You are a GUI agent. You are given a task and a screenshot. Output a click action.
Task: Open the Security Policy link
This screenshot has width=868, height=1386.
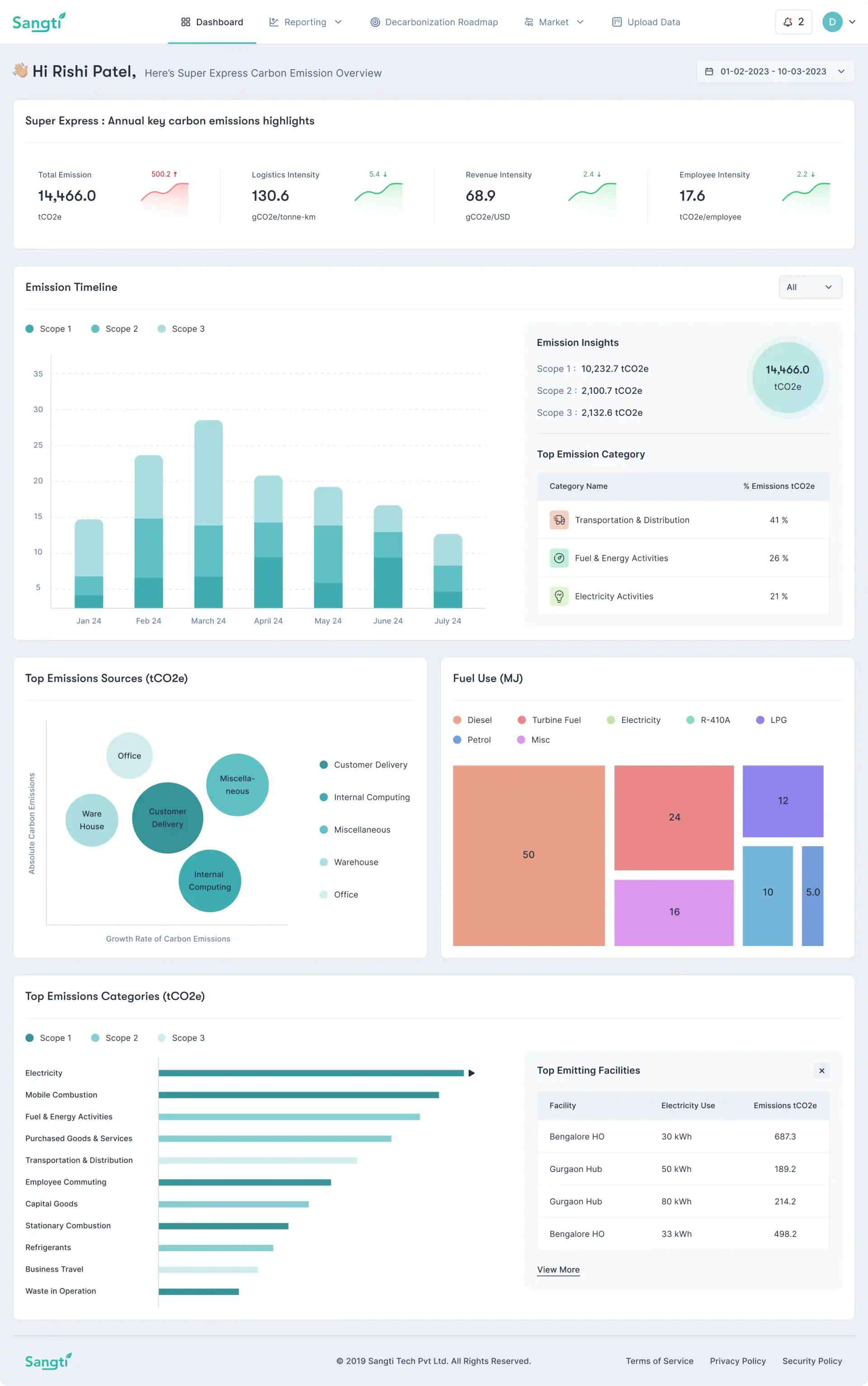click(x=812, y=1361)
